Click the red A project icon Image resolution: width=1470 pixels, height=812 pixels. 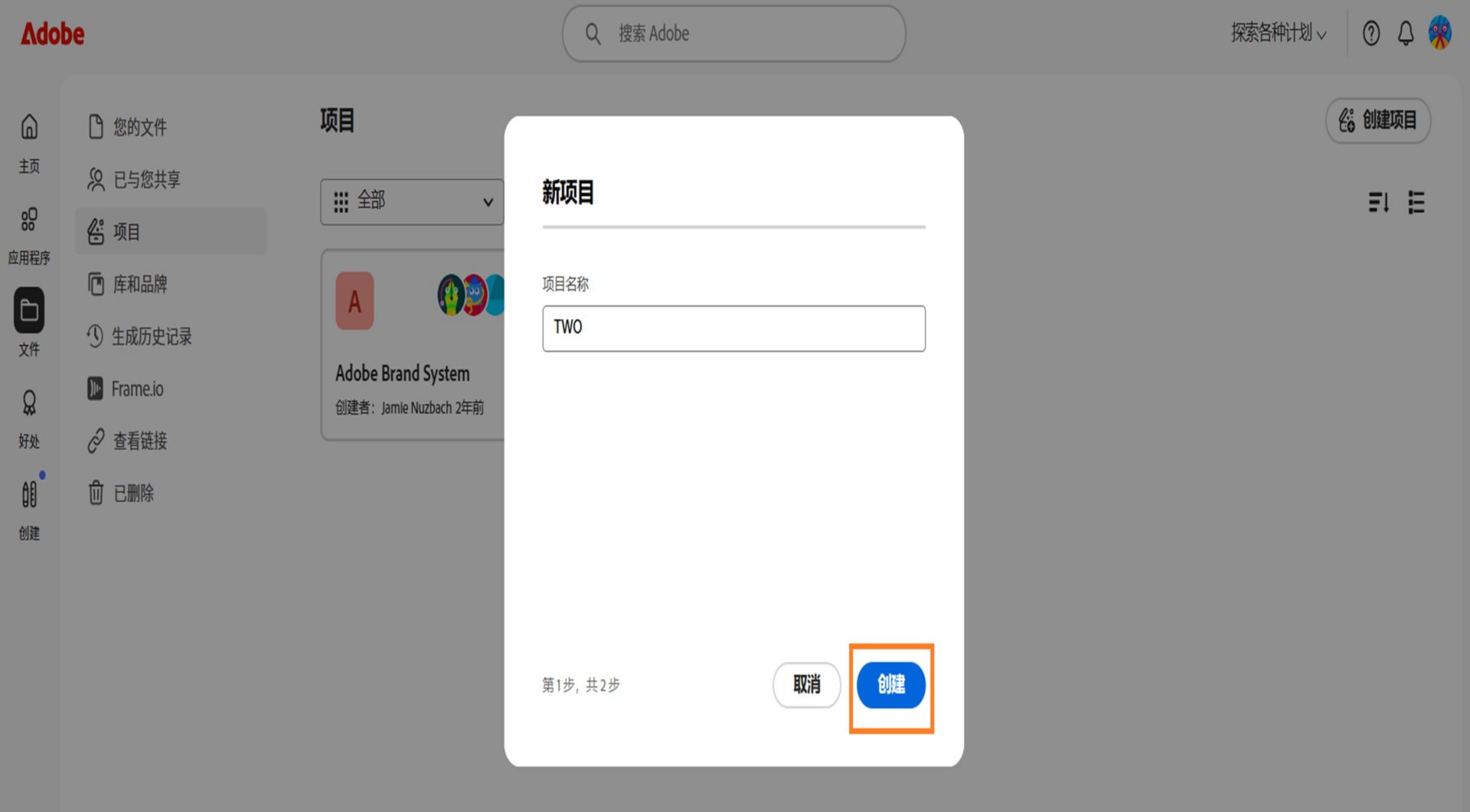[354, 301]
